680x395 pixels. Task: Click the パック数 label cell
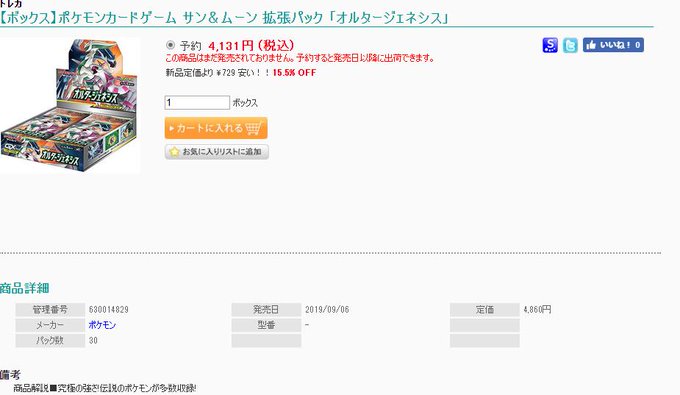(x=50, y=340)
